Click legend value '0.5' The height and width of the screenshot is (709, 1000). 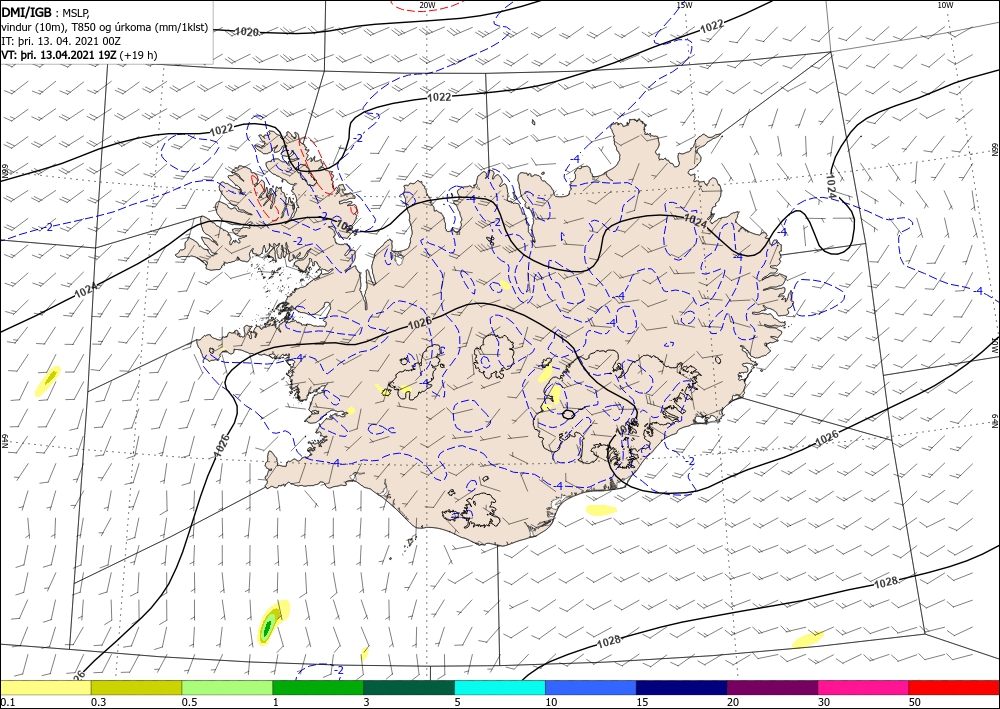pyautogui.click(x=189, y=702)
